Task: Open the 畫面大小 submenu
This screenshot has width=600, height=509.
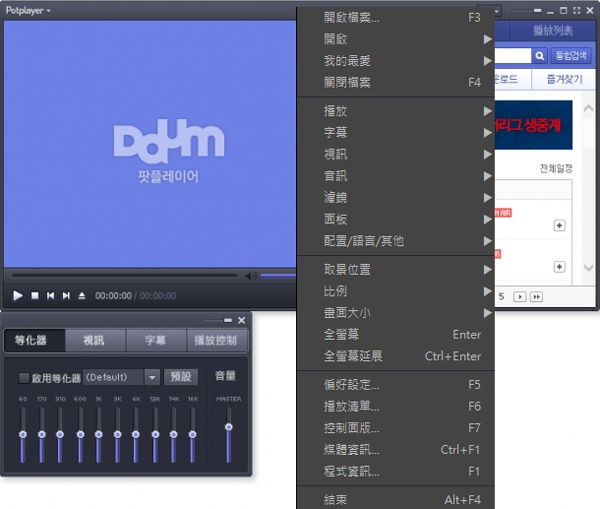Action: click(x=396, y=313)
